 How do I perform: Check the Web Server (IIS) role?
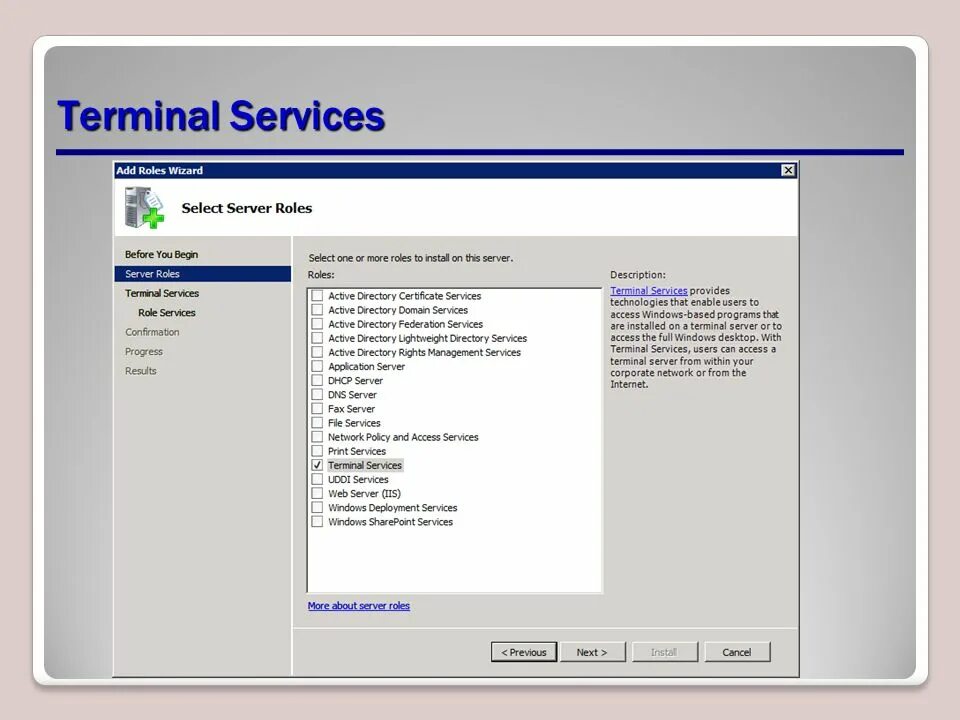point(317,493)
